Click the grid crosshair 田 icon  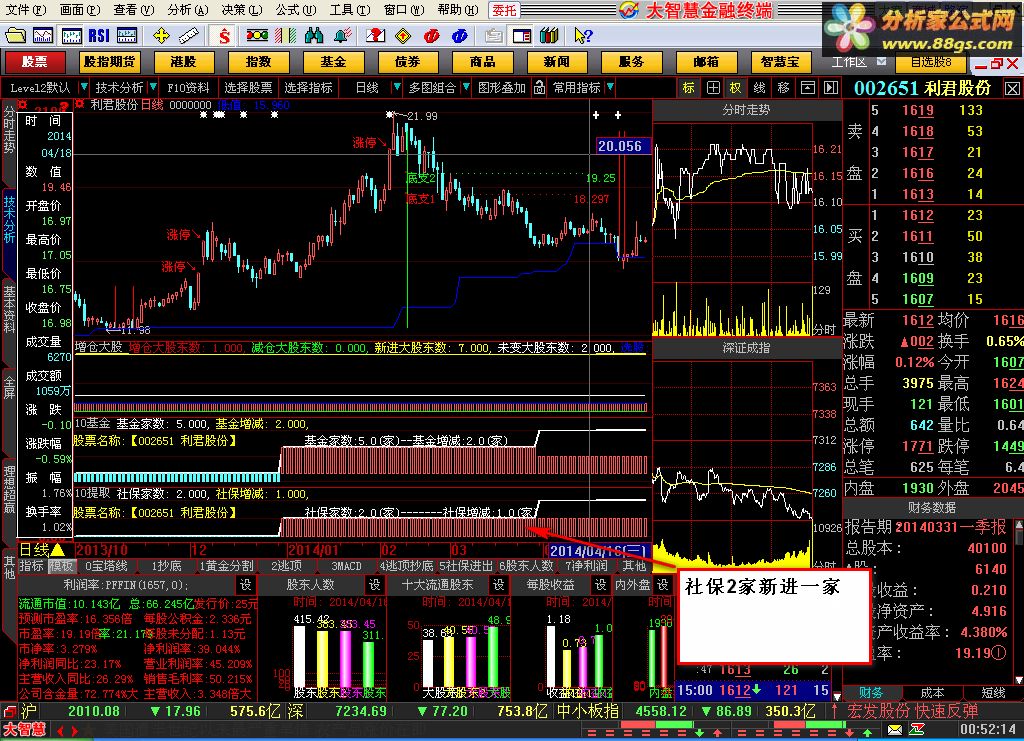(x=713, y=87)
